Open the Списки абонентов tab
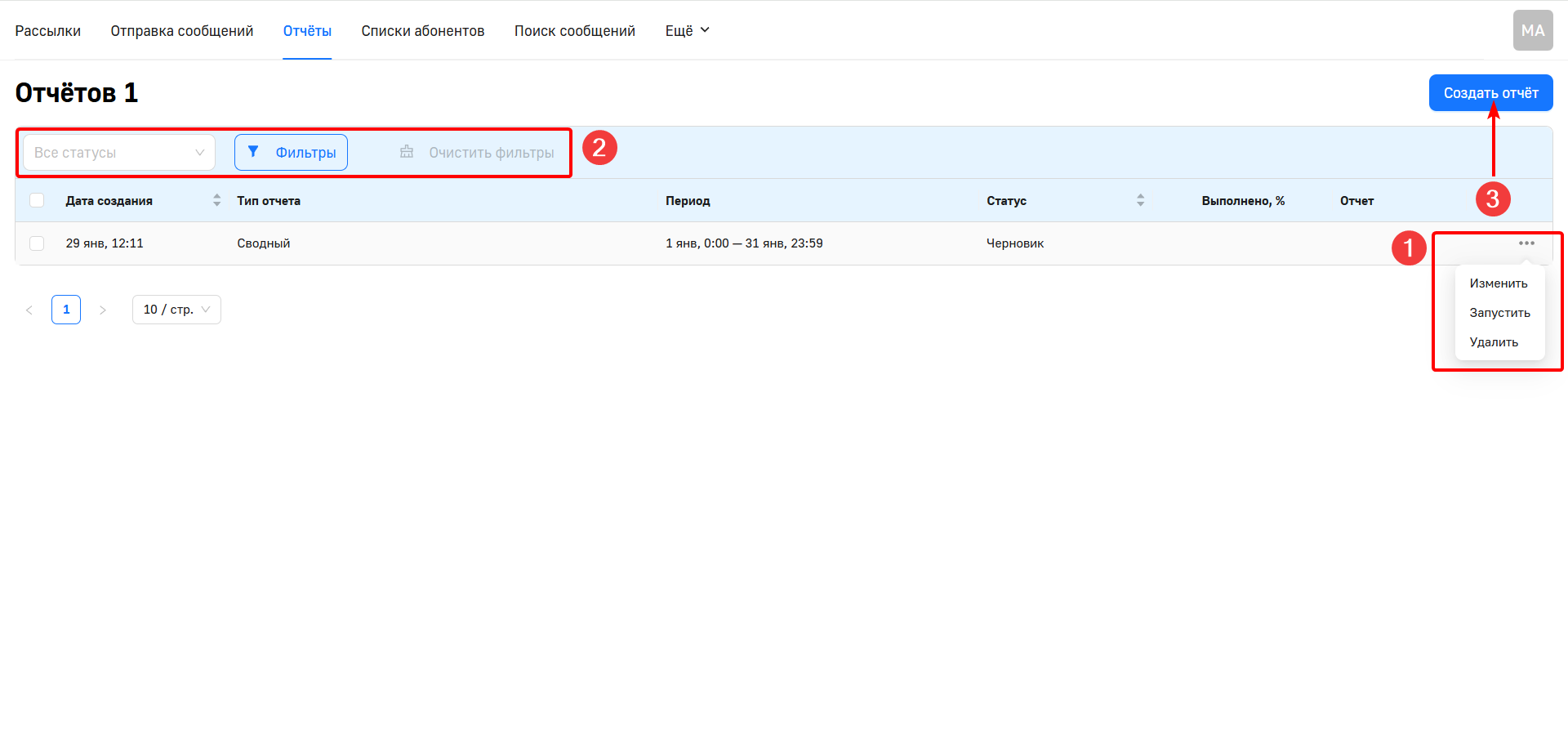Viewport: 1568px width, 745px height. pos(422,31)
